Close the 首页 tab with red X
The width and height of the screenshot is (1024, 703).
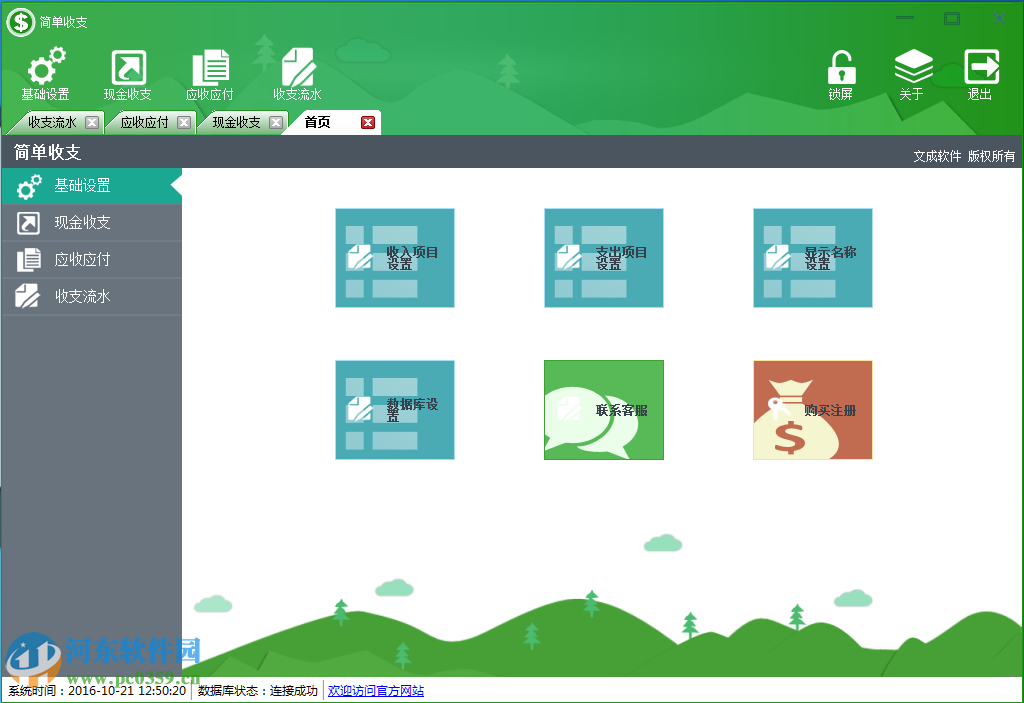(368, 122)
